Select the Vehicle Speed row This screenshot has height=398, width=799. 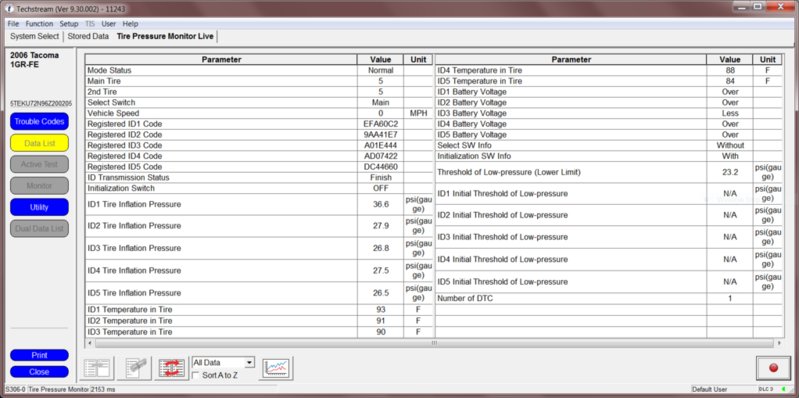259,113
